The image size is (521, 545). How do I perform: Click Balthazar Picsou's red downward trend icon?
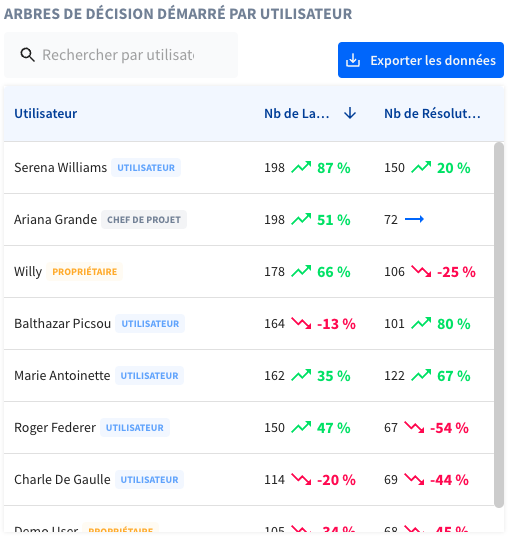[301, 323]
